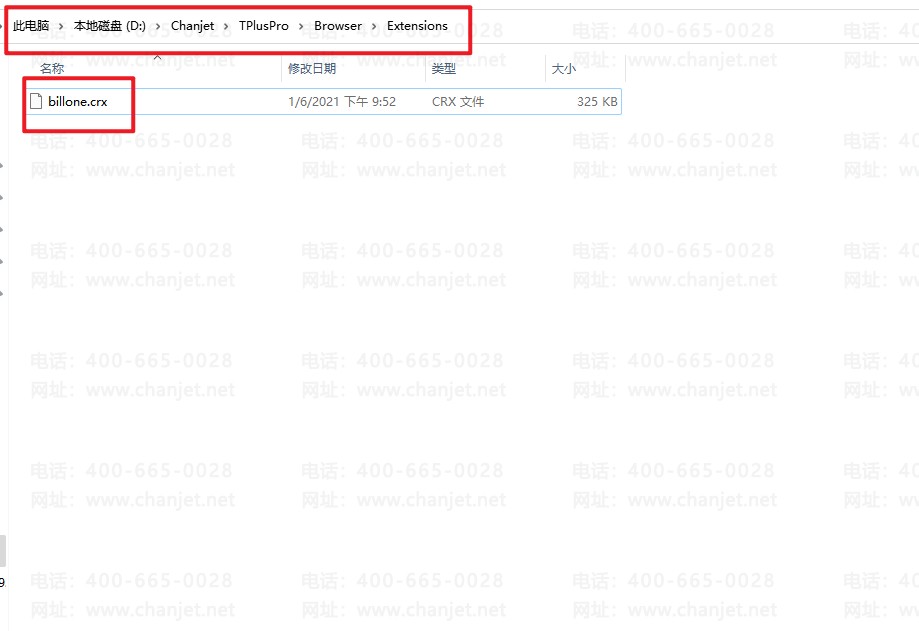
Task: Sort files by the 名称 column
Action: 52,69
